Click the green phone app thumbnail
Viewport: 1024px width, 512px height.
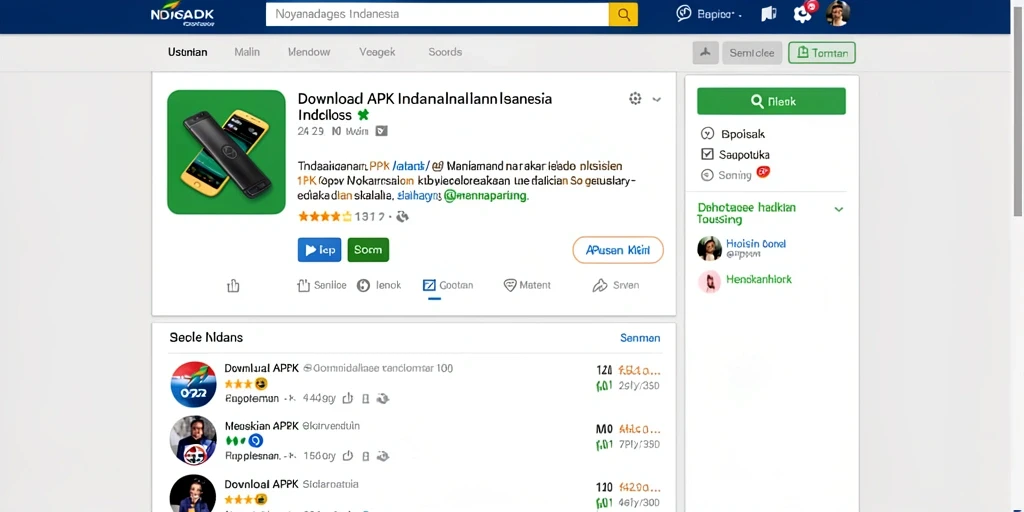coord(226,152)
